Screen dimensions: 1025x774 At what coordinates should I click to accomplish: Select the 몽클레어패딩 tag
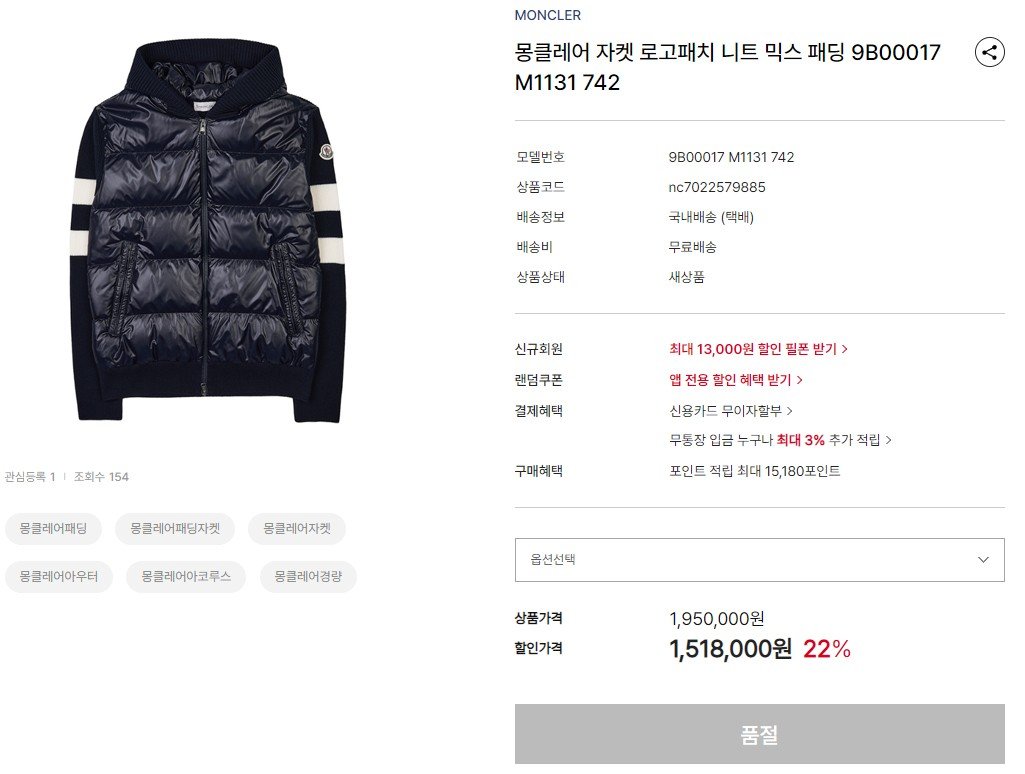[53, 529]
